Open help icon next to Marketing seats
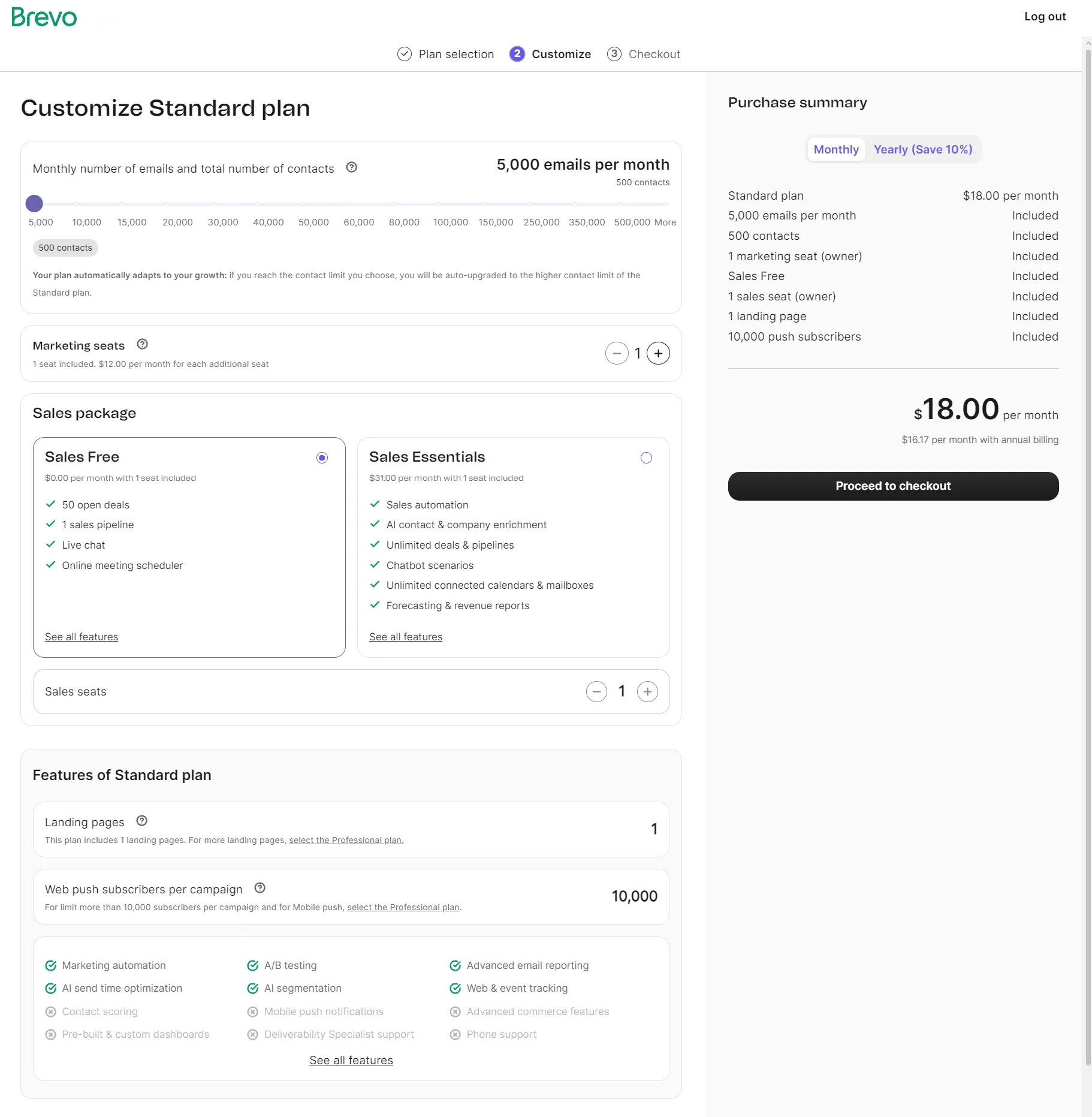 (x=142, y=344)
